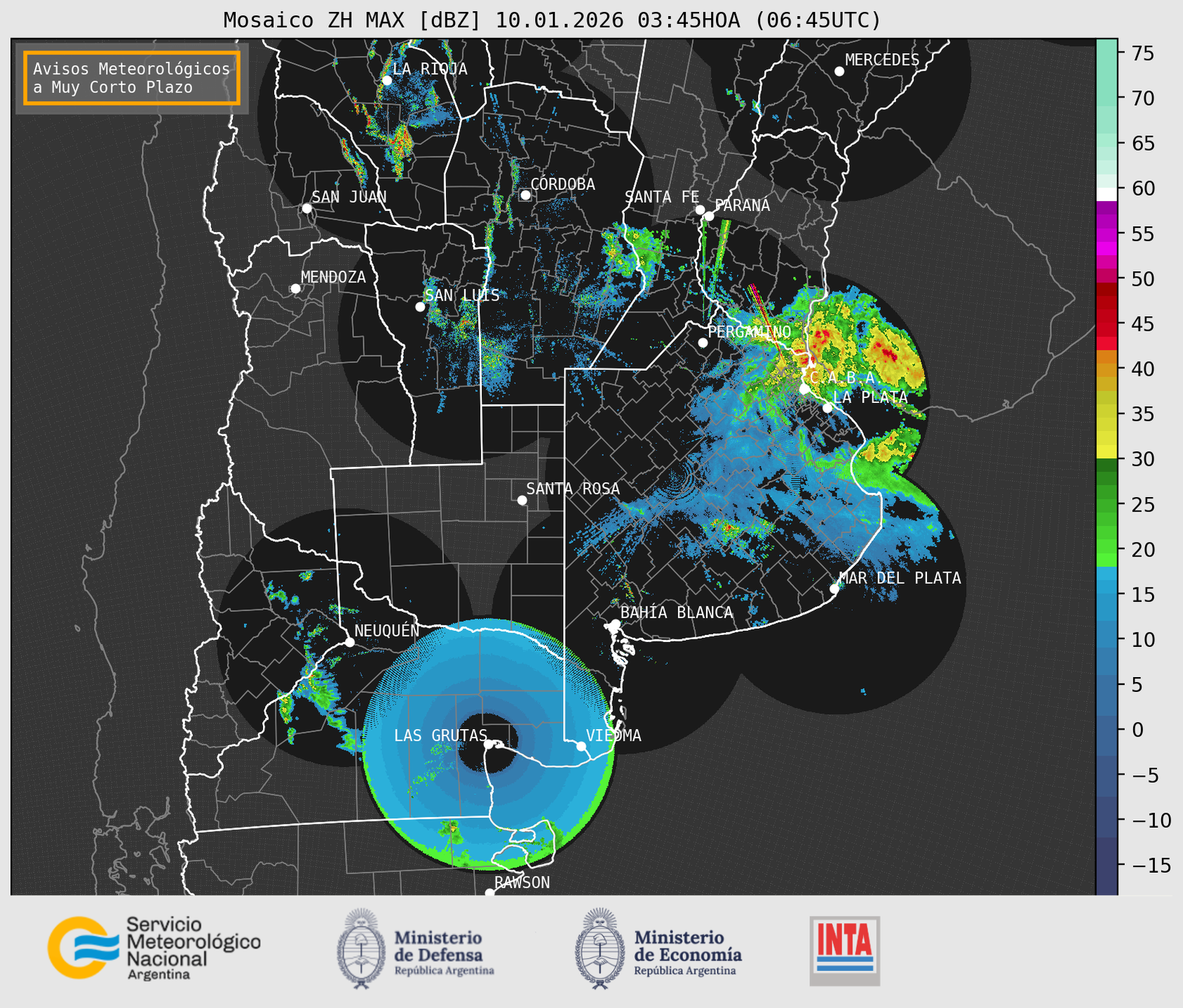This screenshot has height=1008, width=1183.
Task: Click the MENDOZA city marker dot
Action: [295, 289]
